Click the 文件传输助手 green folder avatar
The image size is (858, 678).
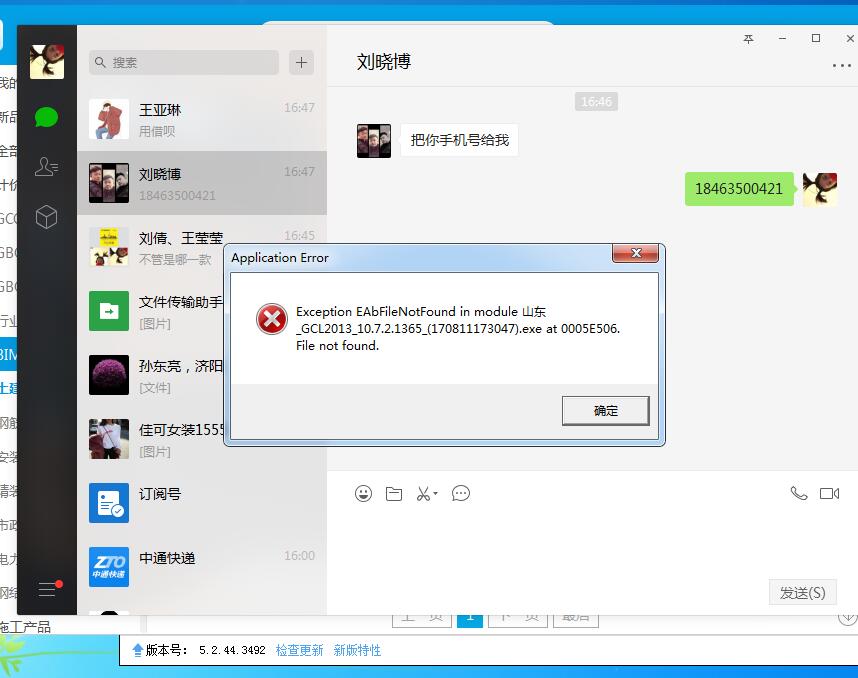click(109, 311)
